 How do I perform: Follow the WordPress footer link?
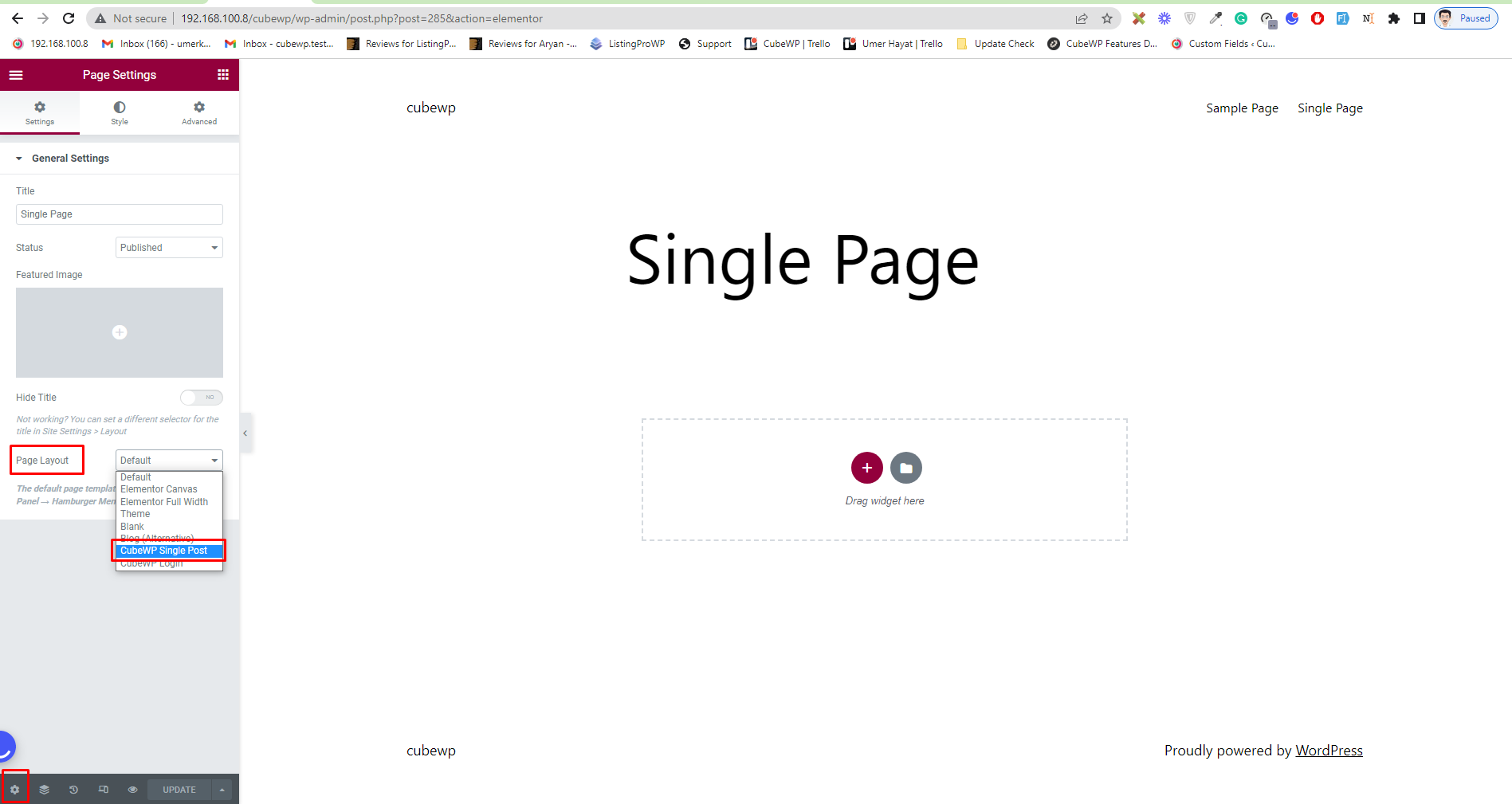[x=1329, y=751]
